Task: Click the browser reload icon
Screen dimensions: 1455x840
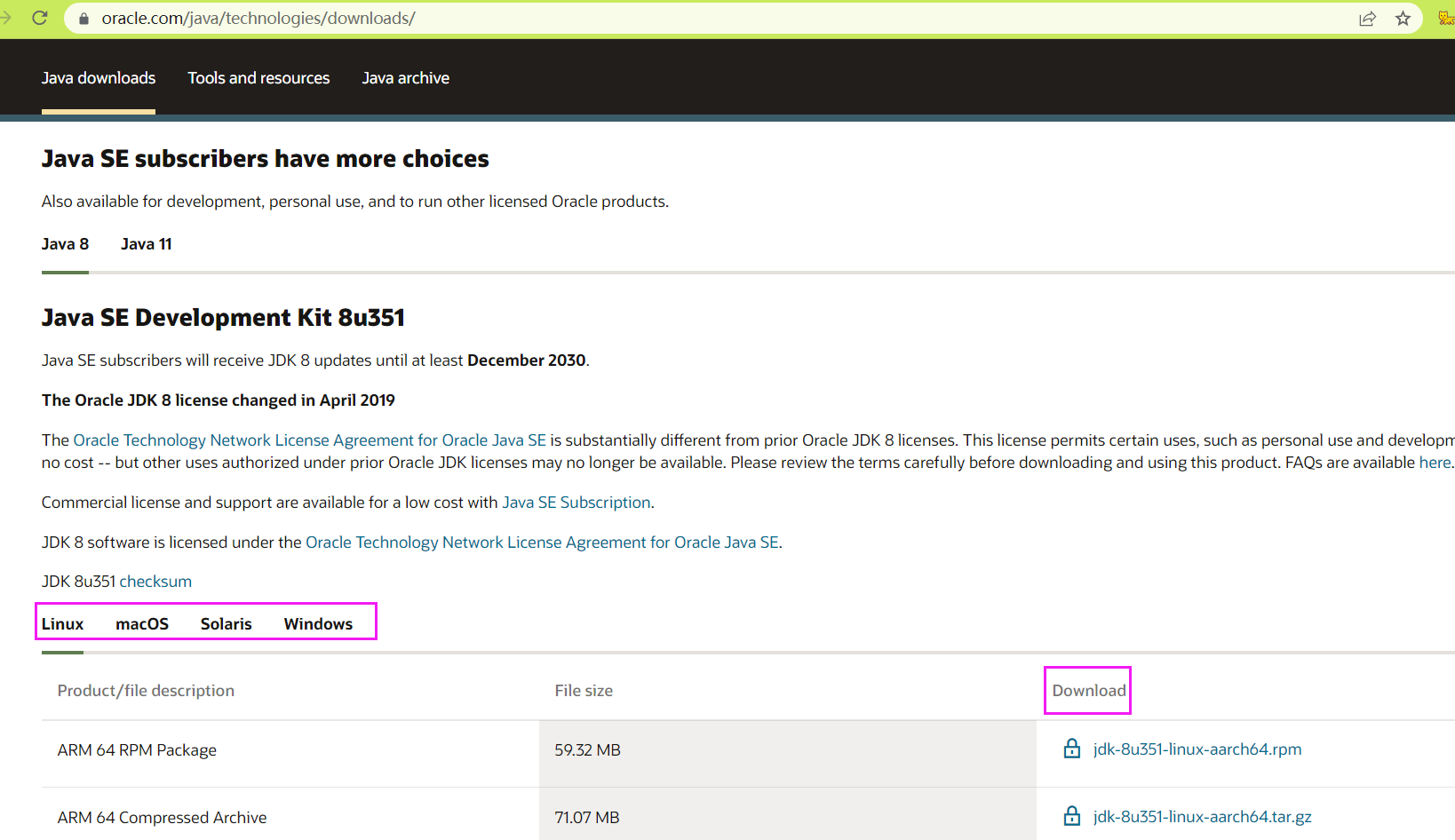Action: click(40, 18)
